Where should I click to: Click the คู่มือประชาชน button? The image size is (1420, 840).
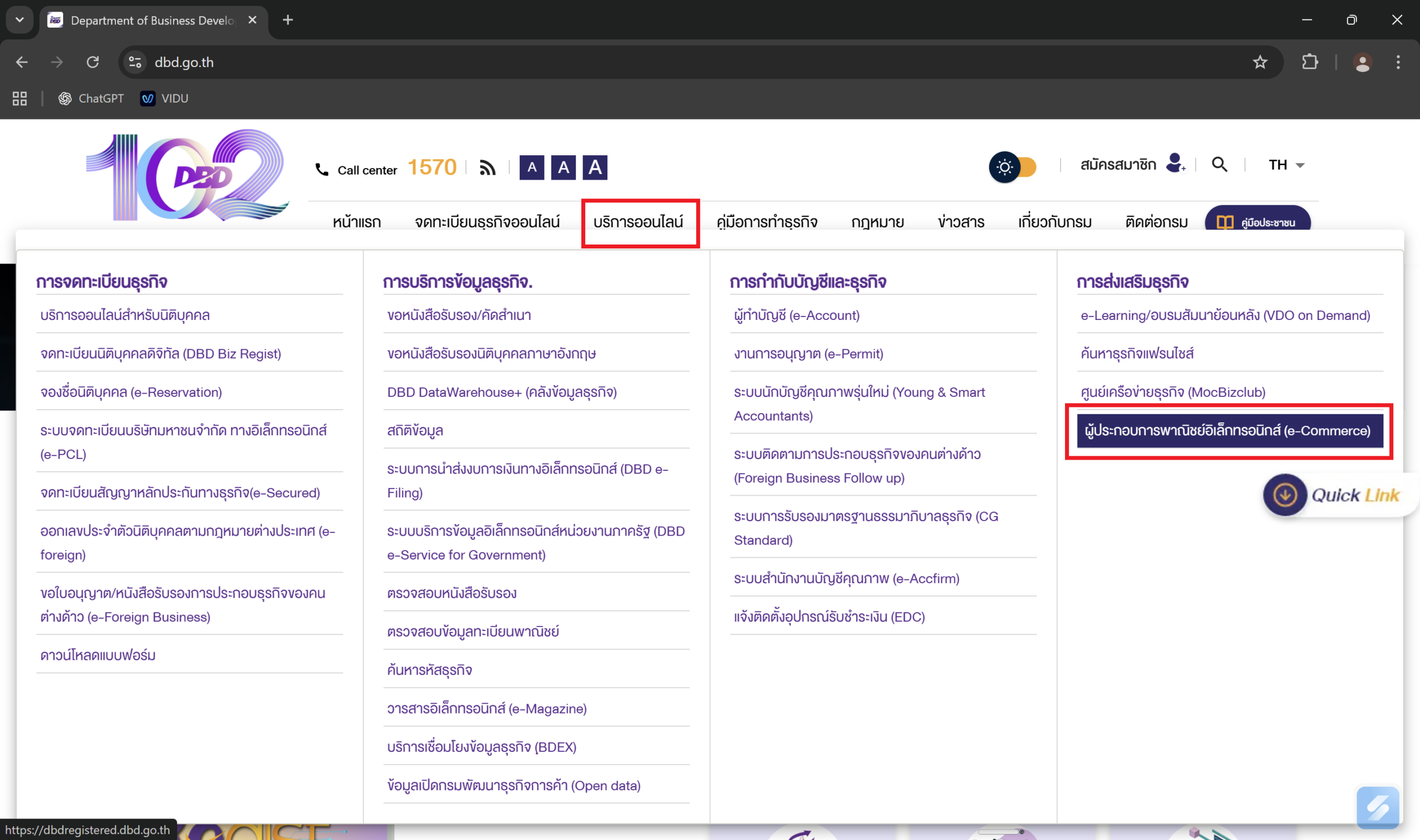[1257, 222]
